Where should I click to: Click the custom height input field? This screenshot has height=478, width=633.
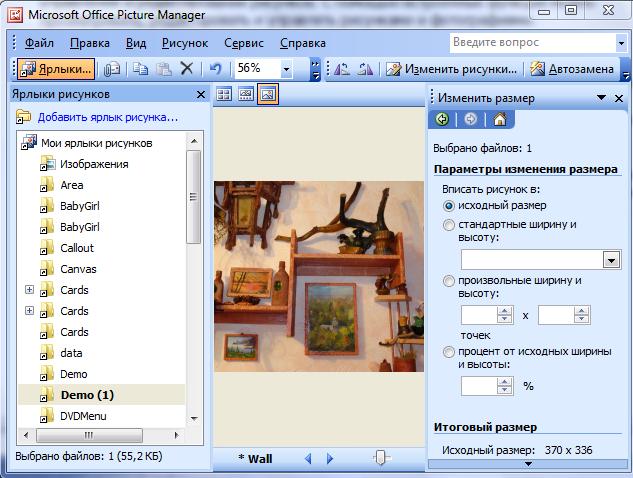pyautogui.click(x=556, y=315)
